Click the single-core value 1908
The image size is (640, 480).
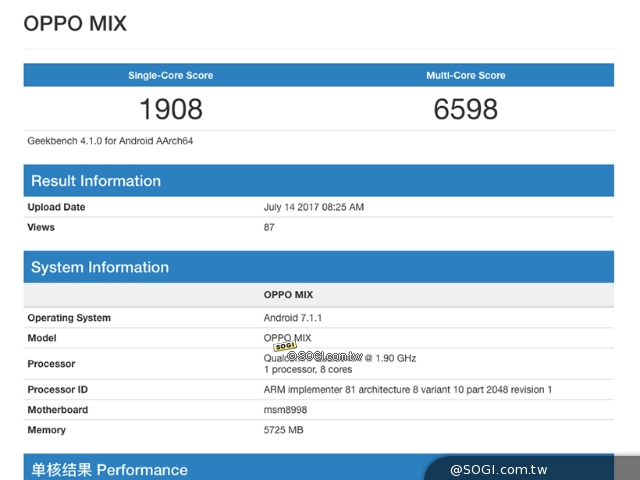pyautogui.click(x=171, y=109)
